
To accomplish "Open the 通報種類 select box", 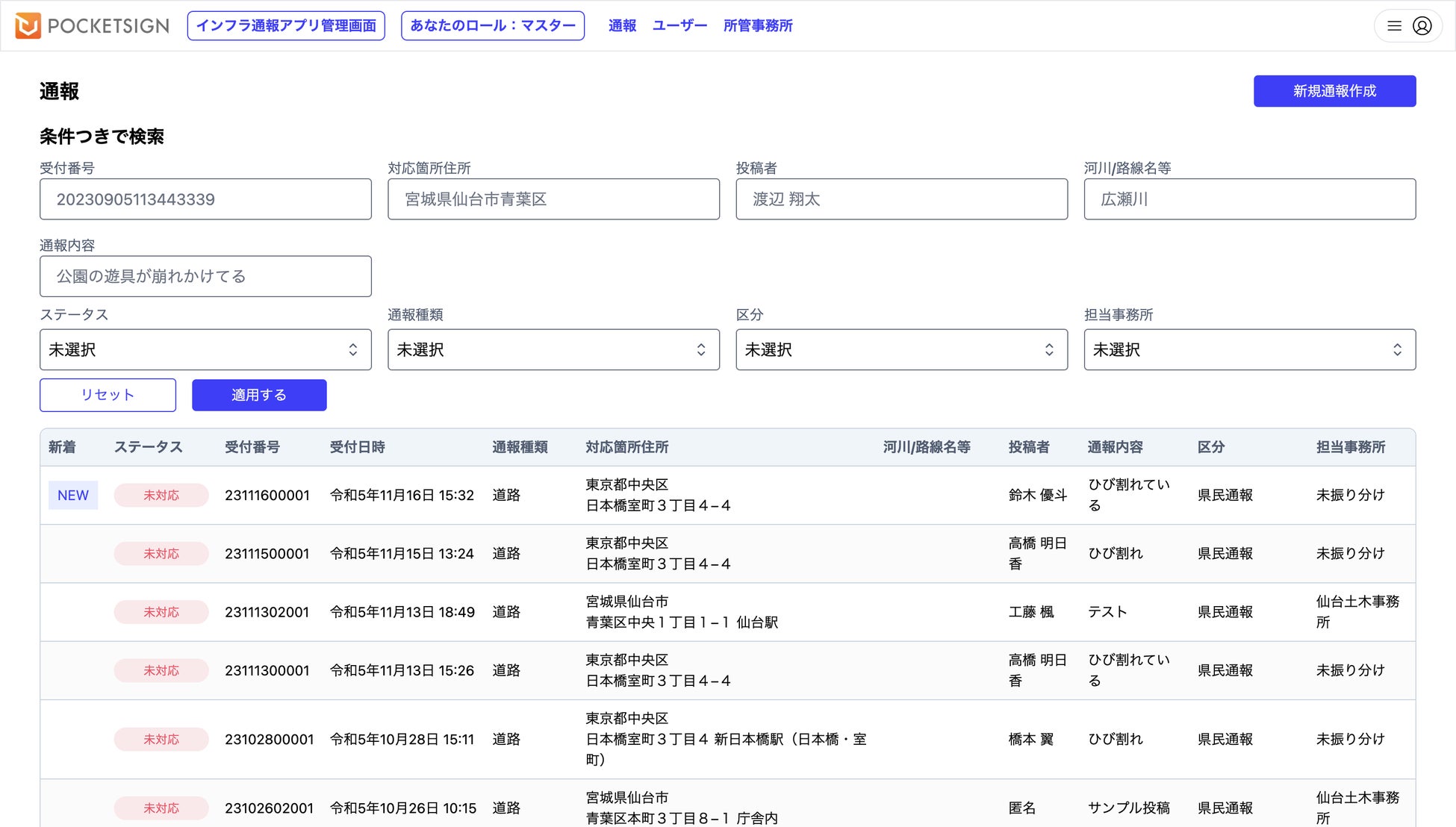I will point(553,350).
